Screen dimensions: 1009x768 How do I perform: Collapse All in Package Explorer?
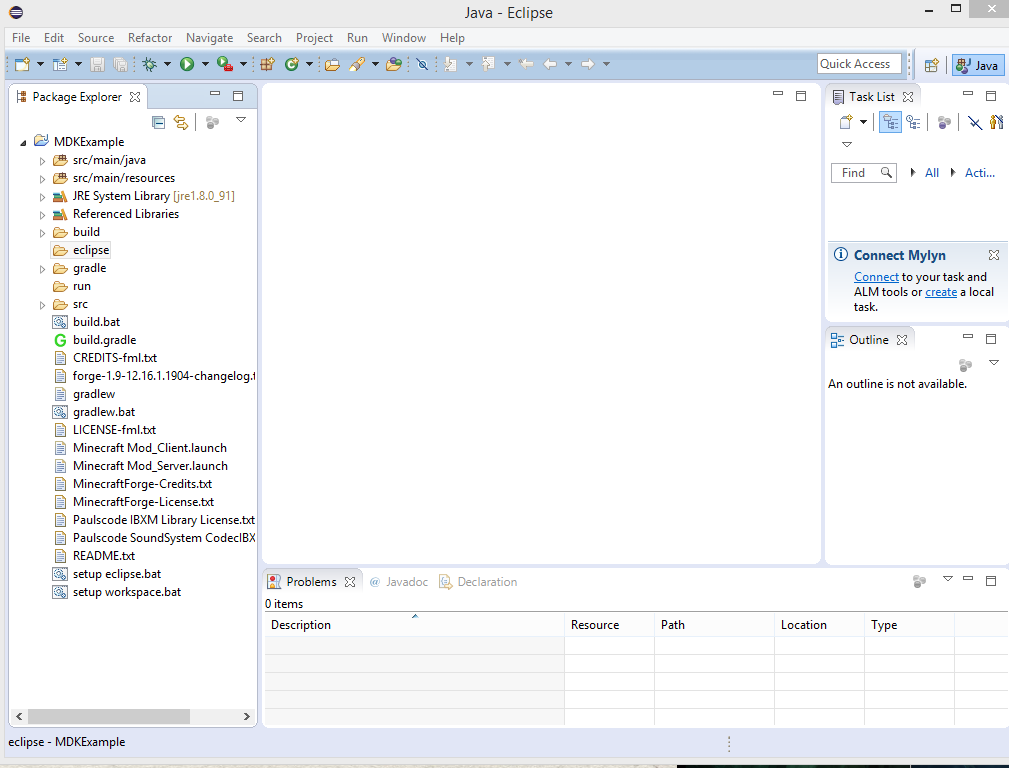158,122
